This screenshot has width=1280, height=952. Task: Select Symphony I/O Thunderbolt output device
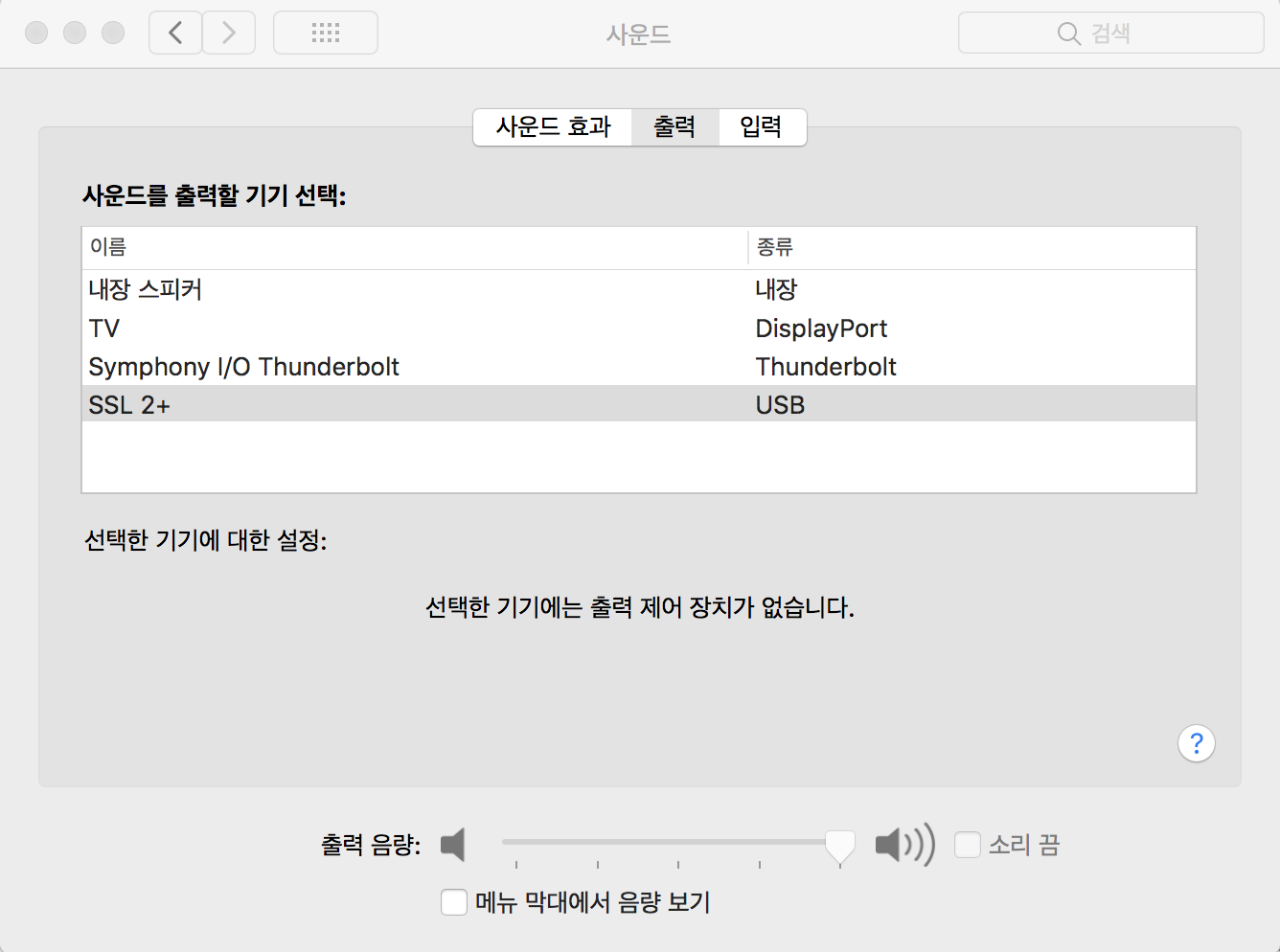(639, 366)
